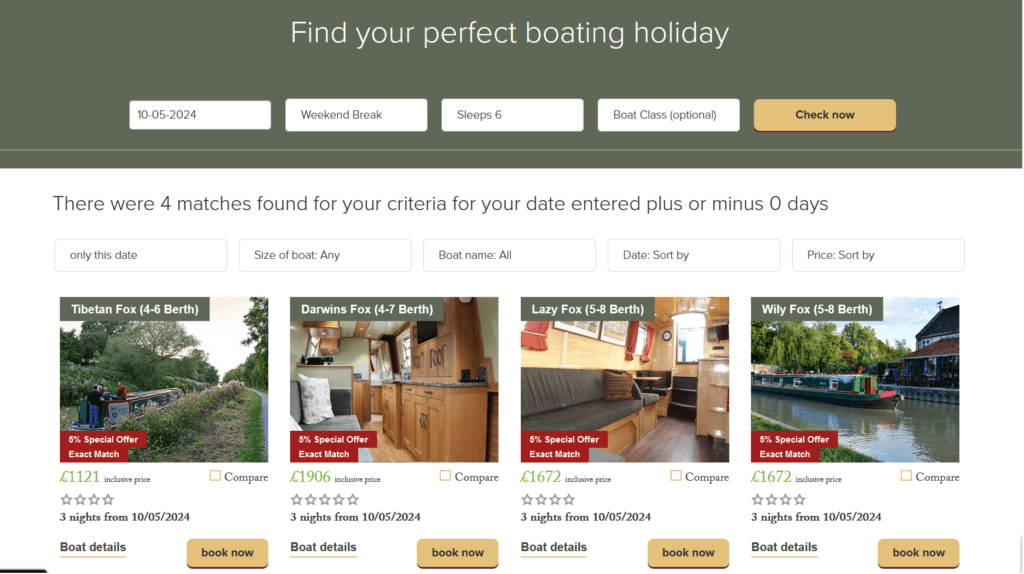The width and height of the screenshot is (1024, 574).
Task: Tick the Compare checkbox for Tibetan Fox
Action: [215, 476]
